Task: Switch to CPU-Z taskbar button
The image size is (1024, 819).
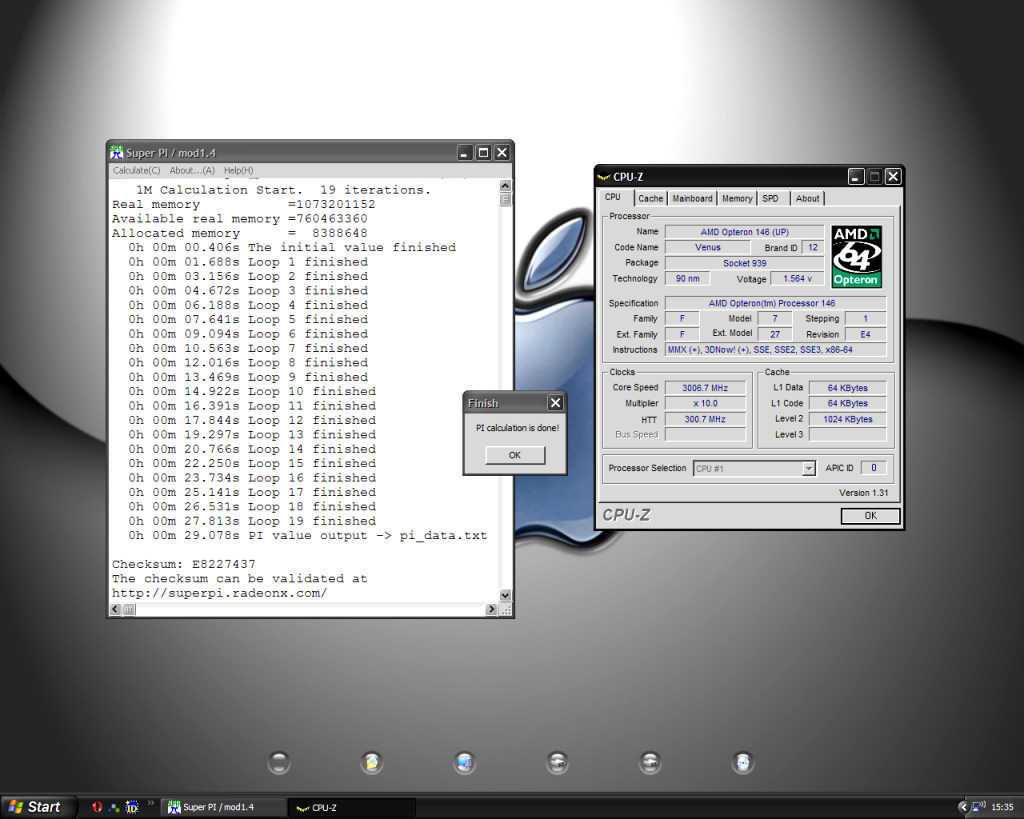Action: coord(353,807)
